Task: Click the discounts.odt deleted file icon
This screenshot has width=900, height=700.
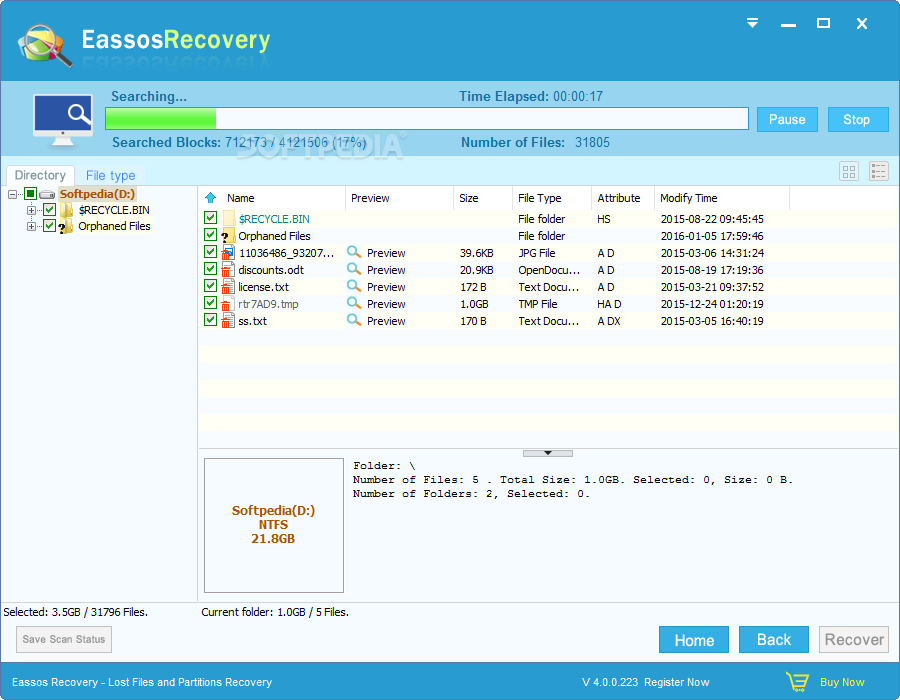Action: coord(228,270)
